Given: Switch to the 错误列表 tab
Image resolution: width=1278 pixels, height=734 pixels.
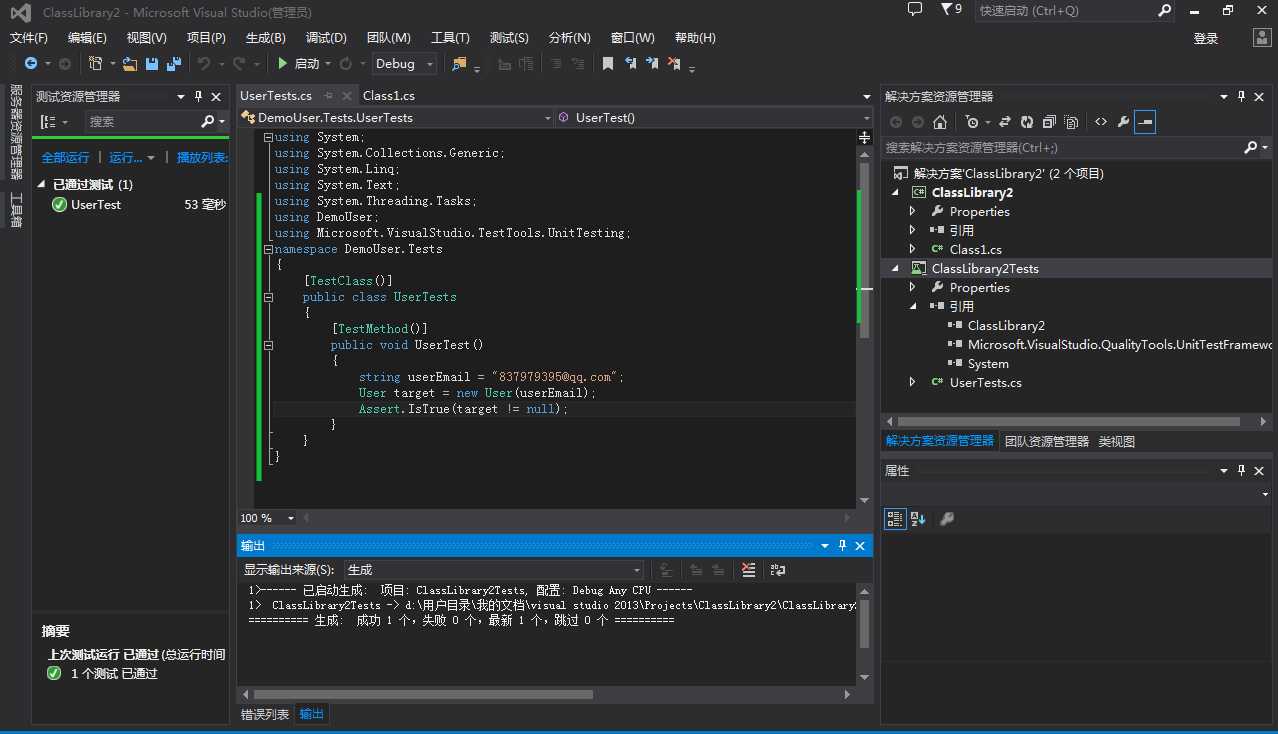Looking at the screenshot, I should click(265, 715).
